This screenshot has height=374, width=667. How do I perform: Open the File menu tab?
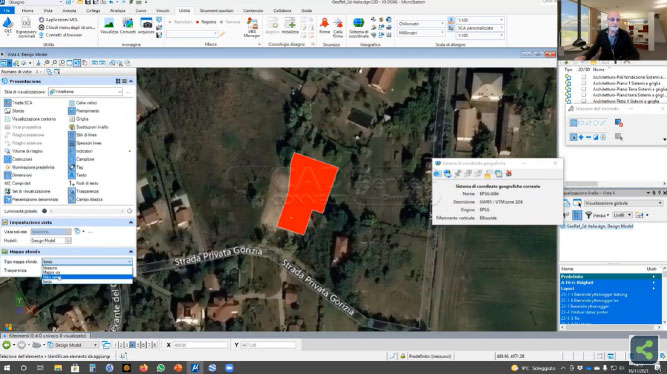tap(7, 10)
